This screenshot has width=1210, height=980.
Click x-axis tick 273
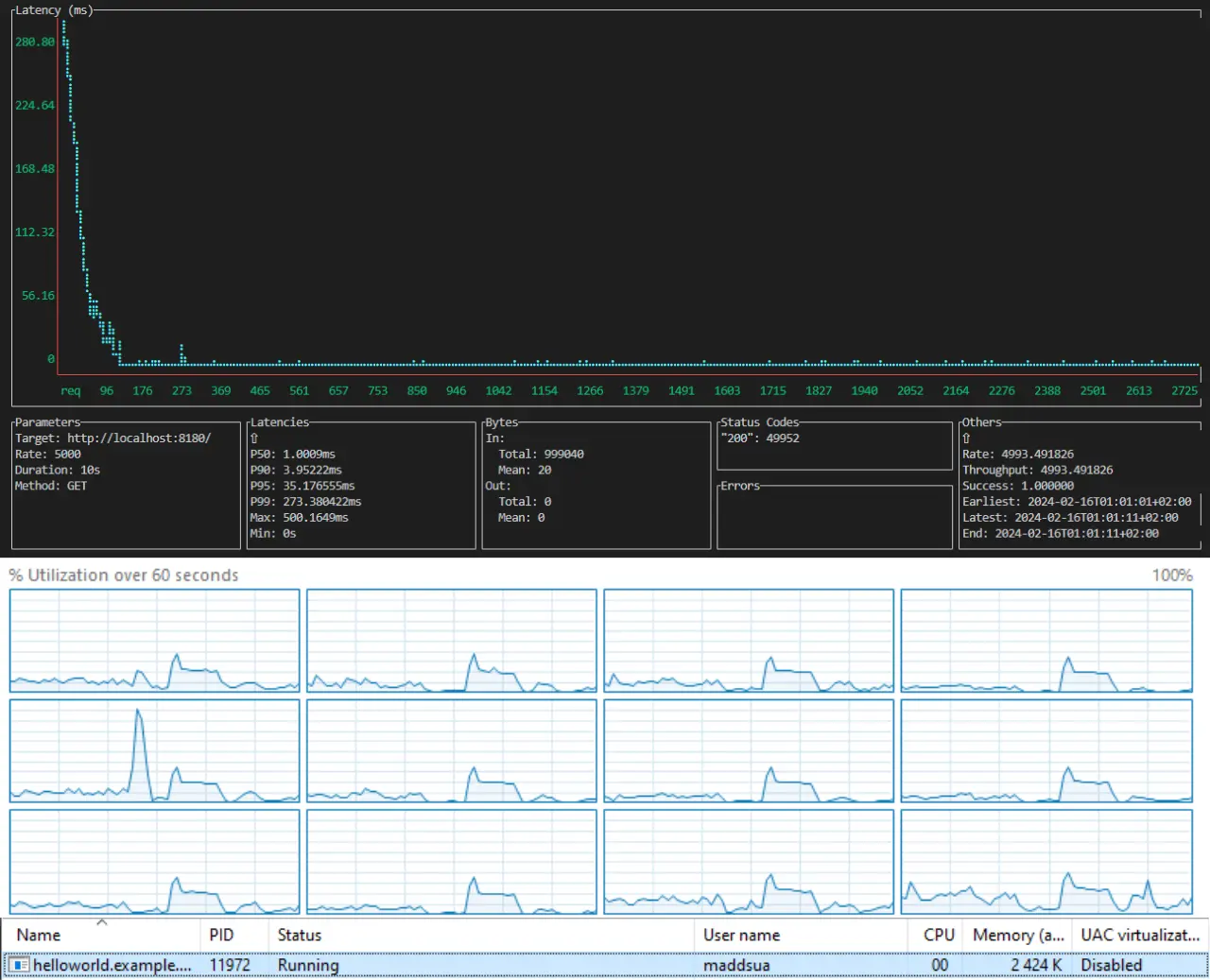click(181, 390)
